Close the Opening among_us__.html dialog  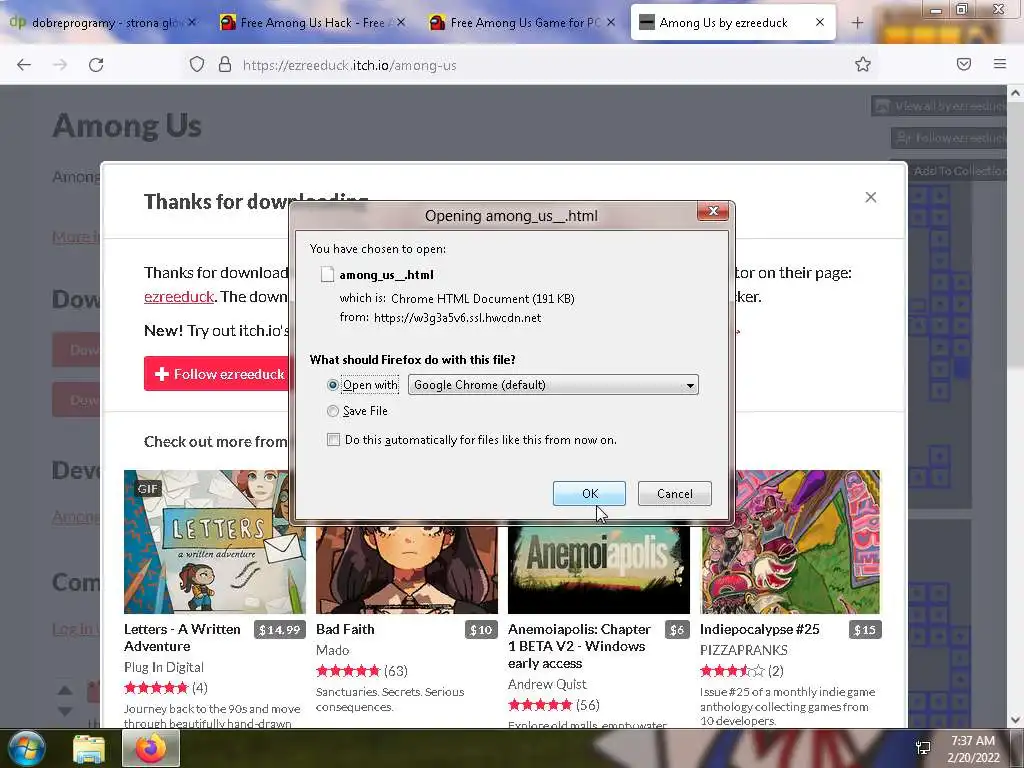713,210
